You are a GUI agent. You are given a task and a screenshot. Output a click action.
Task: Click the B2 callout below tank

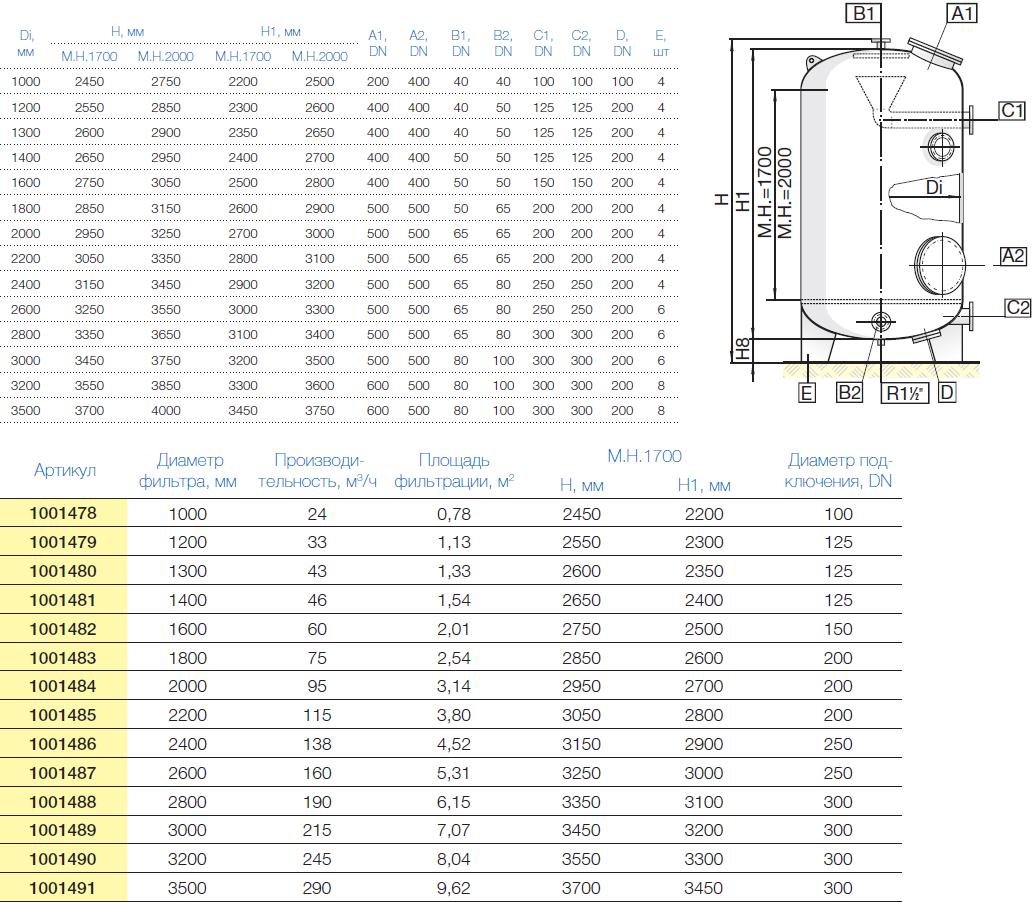(x=849, y=392)
